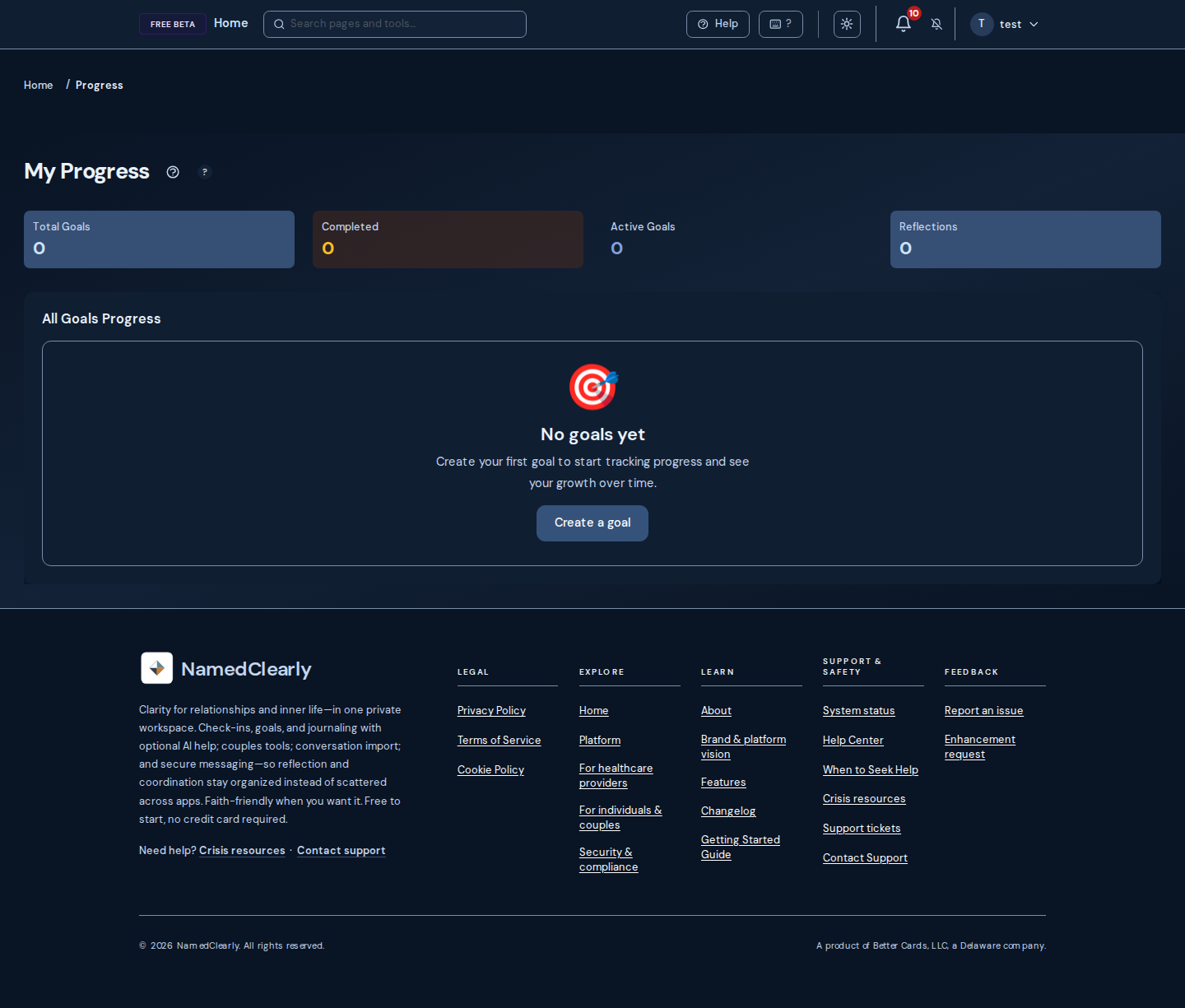Open Features link in footer

(723, 782)
